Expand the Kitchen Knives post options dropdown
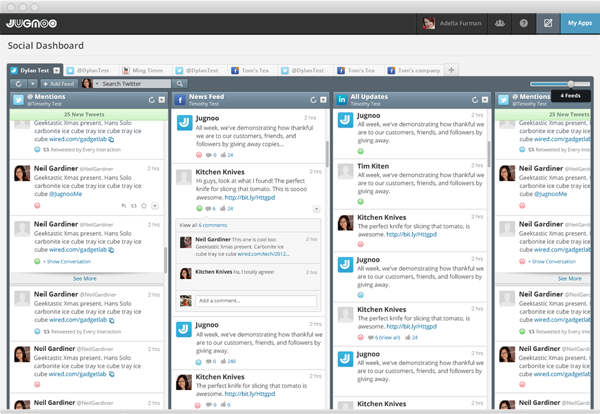The width and height of the screenshot is (600, 414). pyautogui.click(x=317, y=208)
